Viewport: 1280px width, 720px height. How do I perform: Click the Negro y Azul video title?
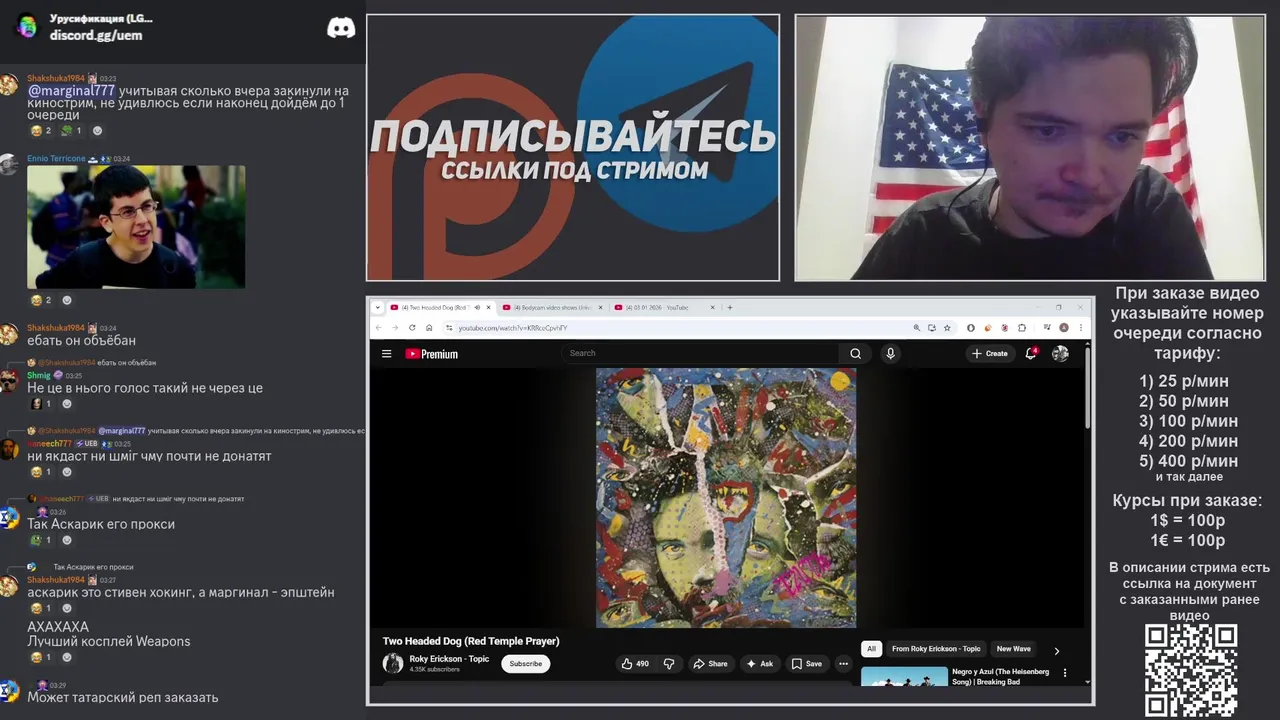[1000, 676]
